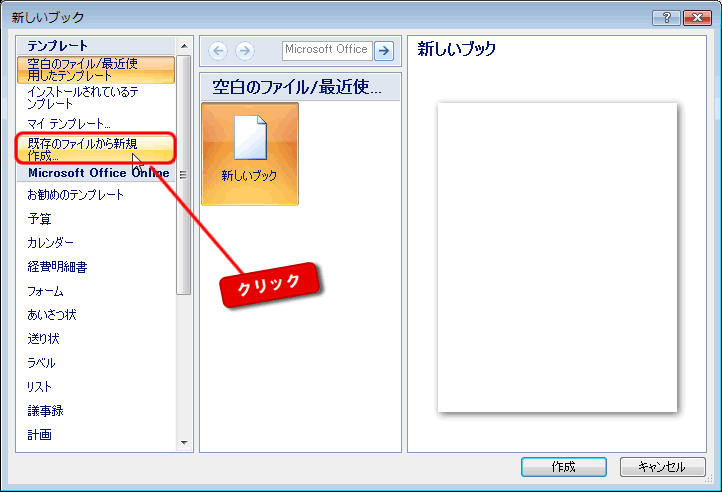Select the 経費明細書 template category
This screenshot has width=722, height=492.
57,267
